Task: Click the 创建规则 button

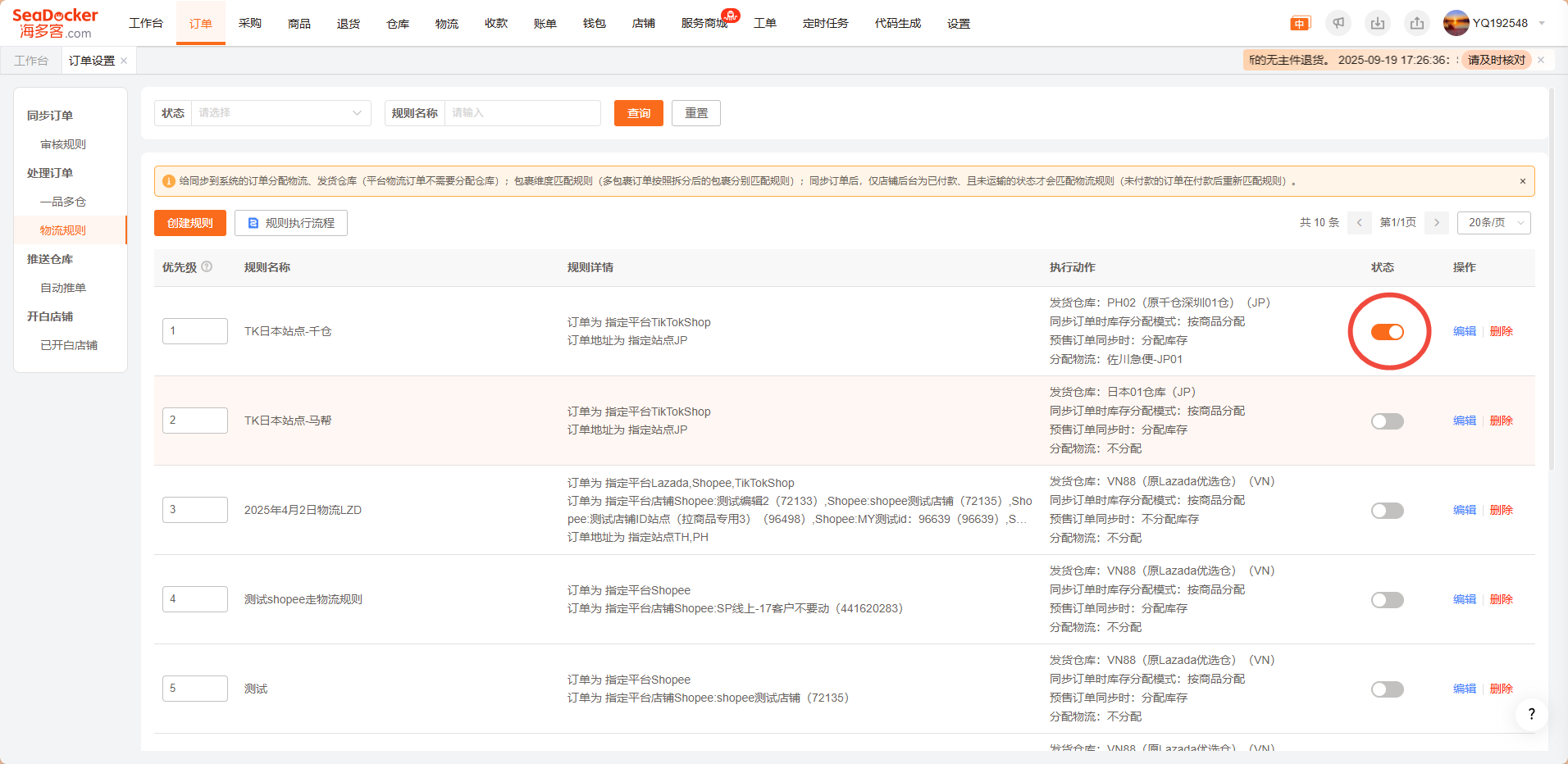Action: (x=189, y=223)
